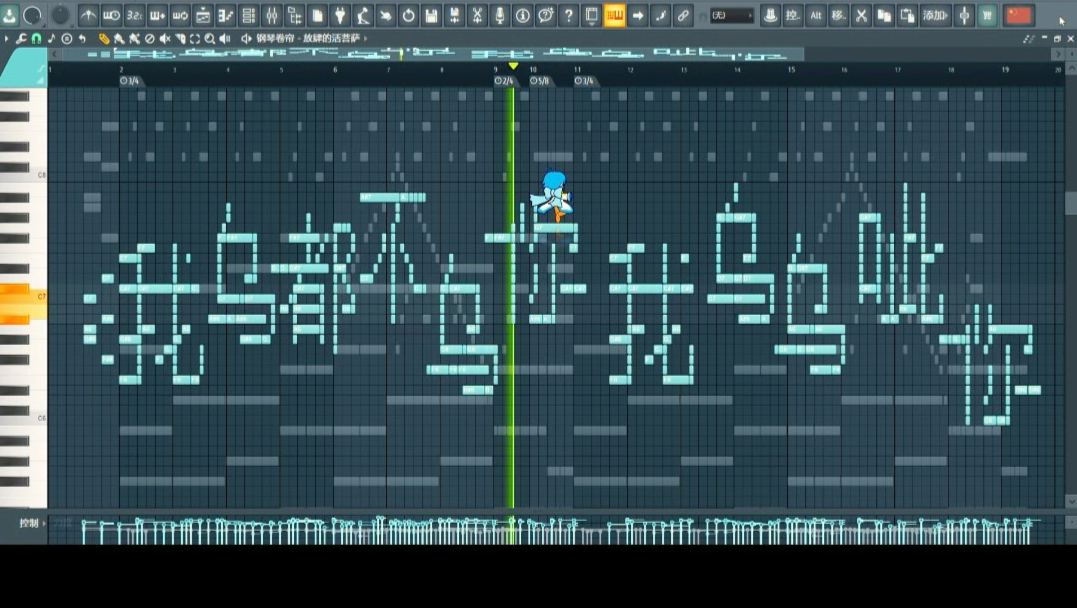Viewport: 1077px width, 608px height.
Task: Click the metronome toolbar icon
Action: (89, 15)
